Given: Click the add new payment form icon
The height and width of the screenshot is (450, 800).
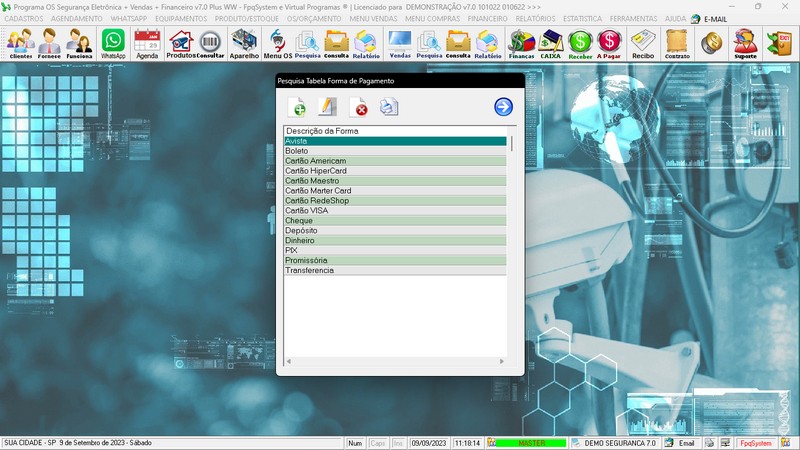Looking at the screenshot, I should click(x=297, y=108).
